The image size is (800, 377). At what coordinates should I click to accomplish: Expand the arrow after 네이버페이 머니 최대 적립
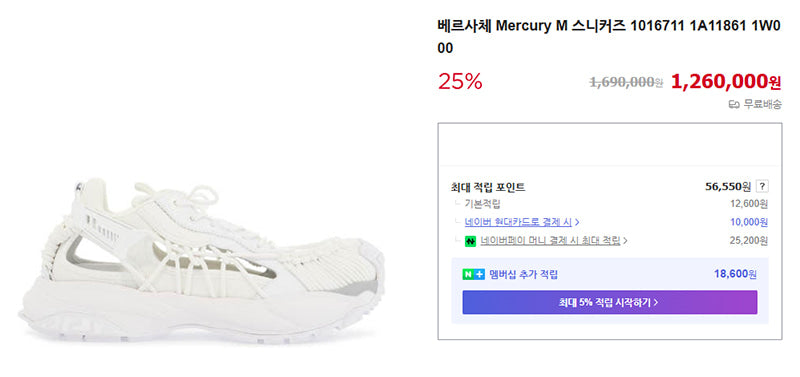tap(625, 241)
